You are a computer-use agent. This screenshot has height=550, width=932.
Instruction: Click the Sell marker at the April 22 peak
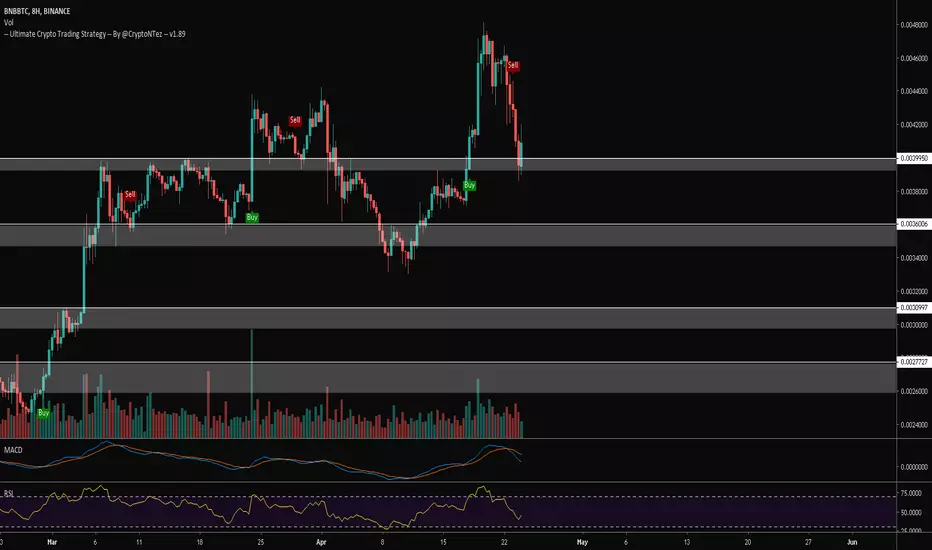click(513, 65)
